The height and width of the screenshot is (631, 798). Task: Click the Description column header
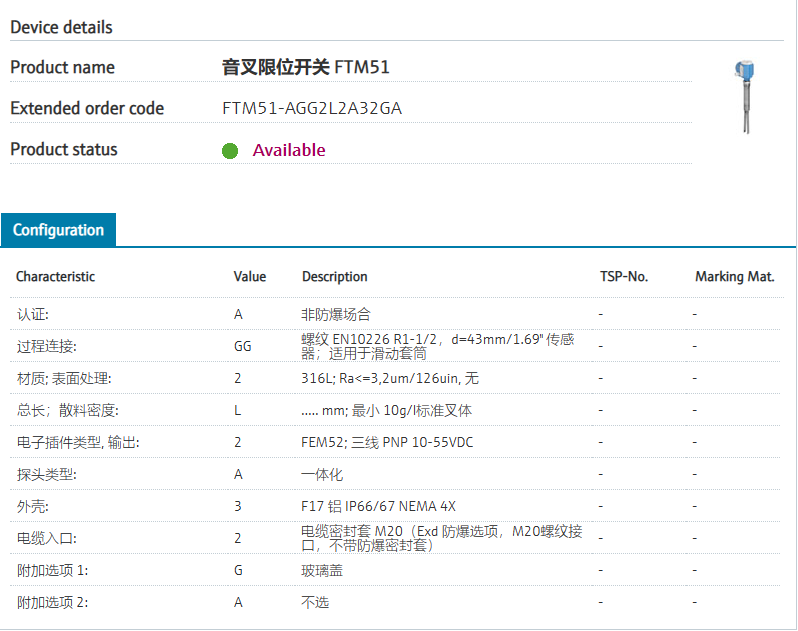(334, 277)
